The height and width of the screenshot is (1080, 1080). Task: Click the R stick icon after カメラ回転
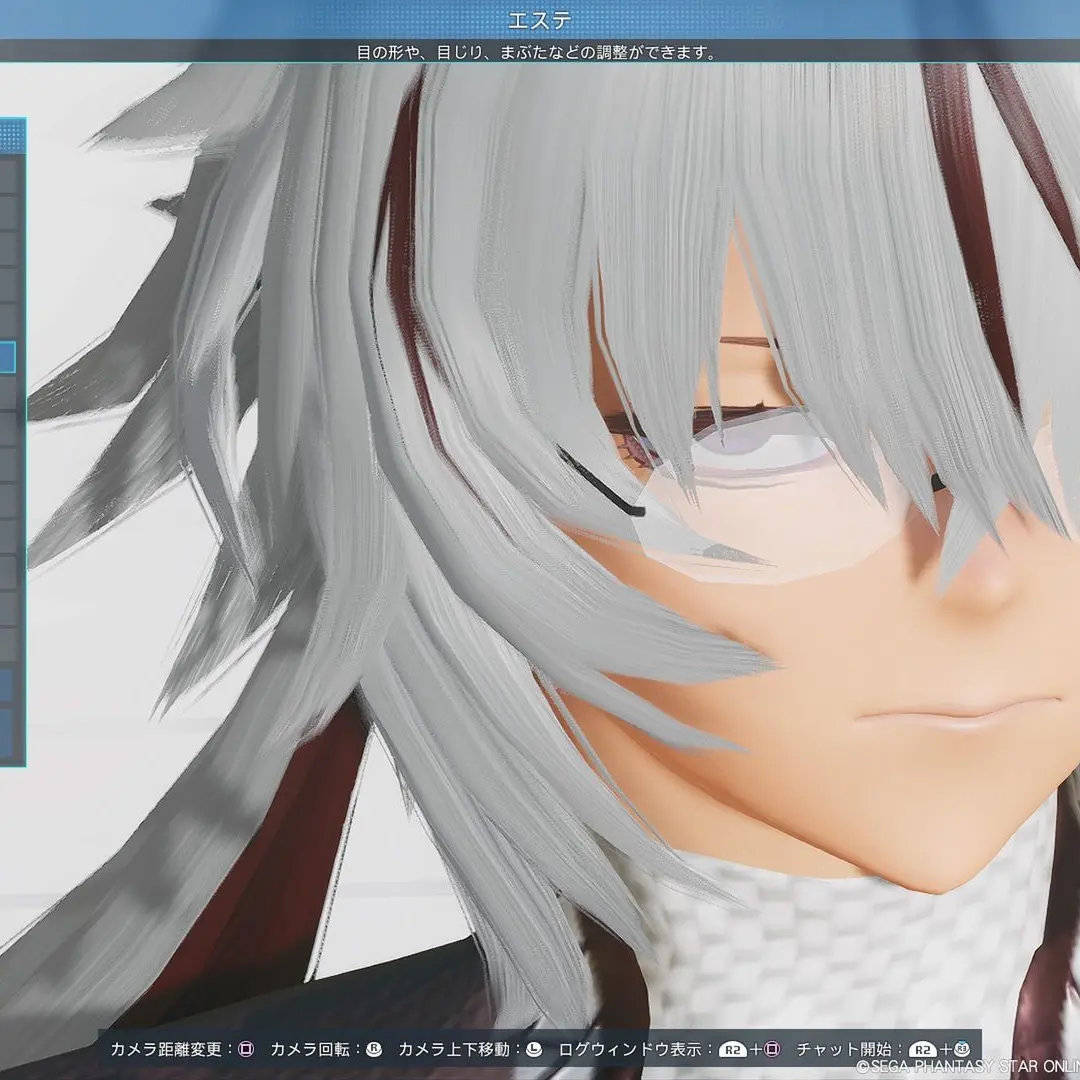point(373,1049)
